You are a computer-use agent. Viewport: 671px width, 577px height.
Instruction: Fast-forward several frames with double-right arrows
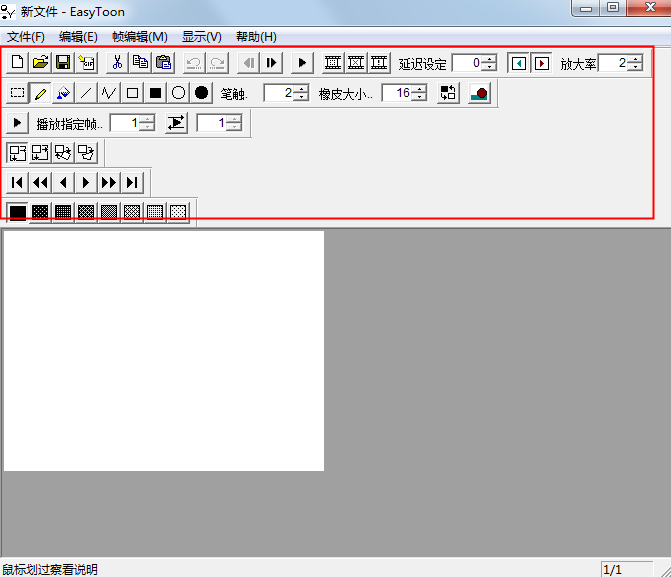(109, 183)
